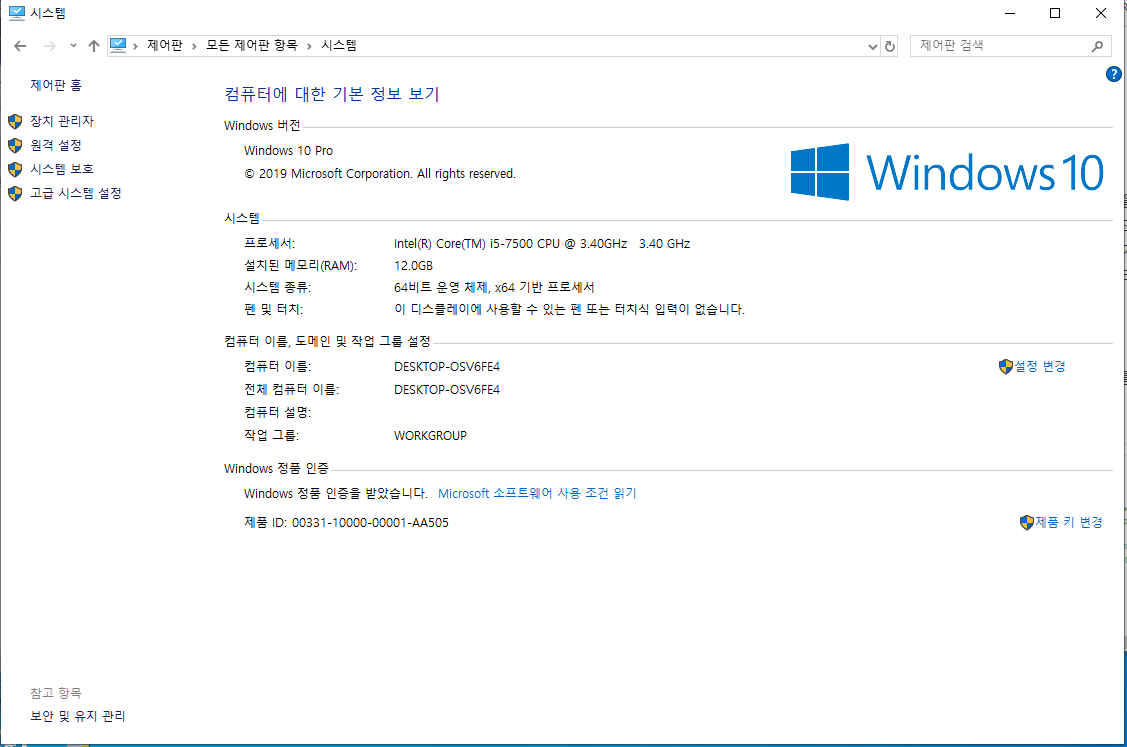Go up one level with up arrow

tap(93, 46)
